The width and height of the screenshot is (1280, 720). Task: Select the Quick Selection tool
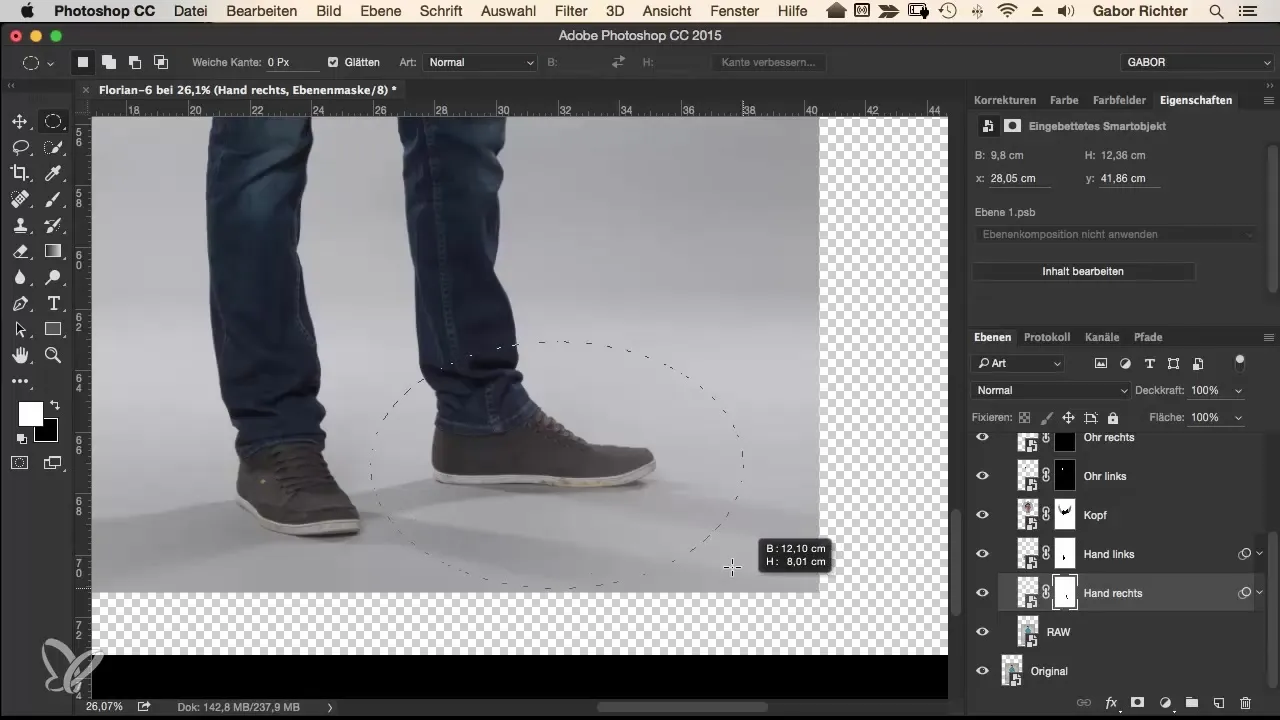[x=53, y=147]
